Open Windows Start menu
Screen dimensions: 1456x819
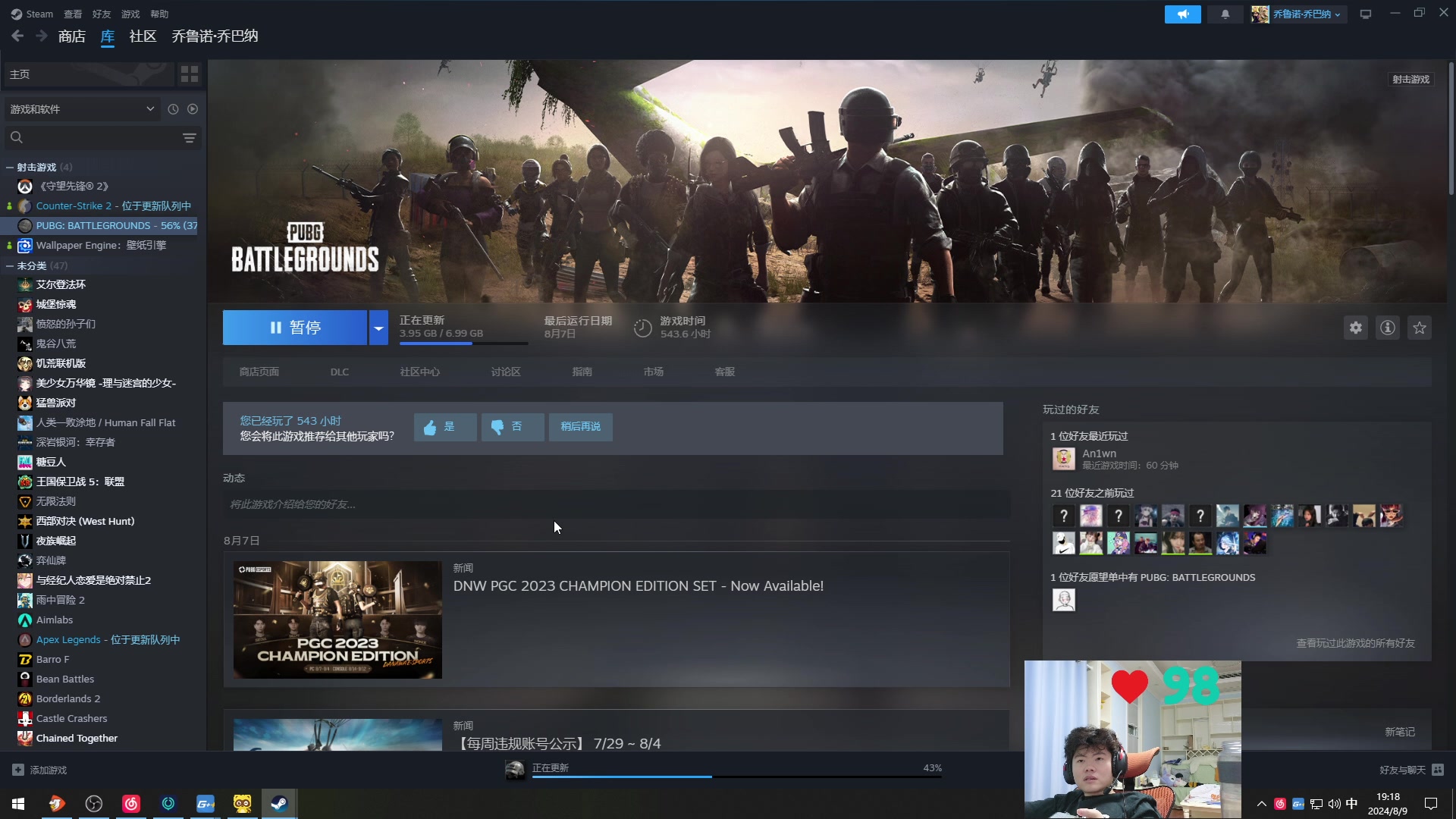[x=18, y=804]
